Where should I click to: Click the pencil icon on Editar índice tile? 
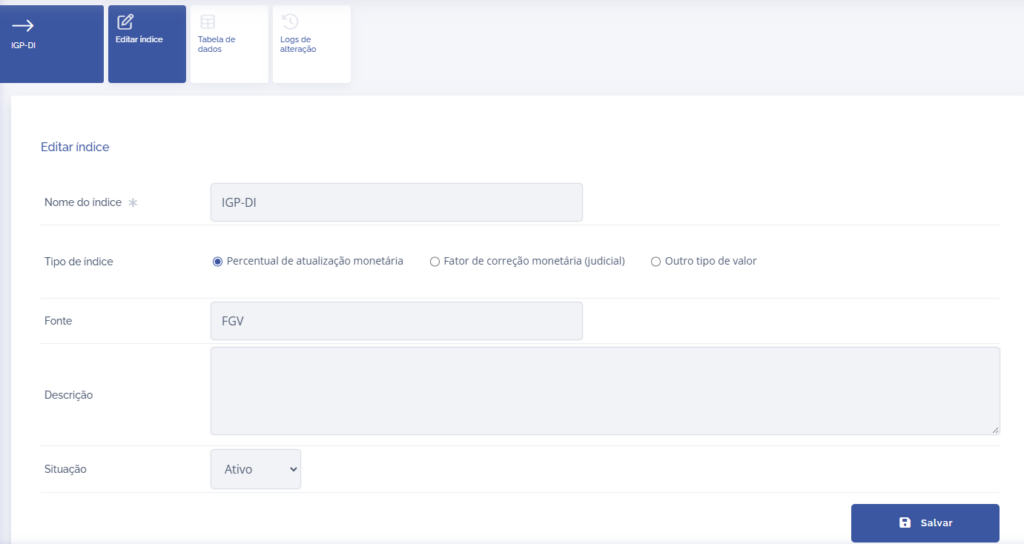coord(125,21)
